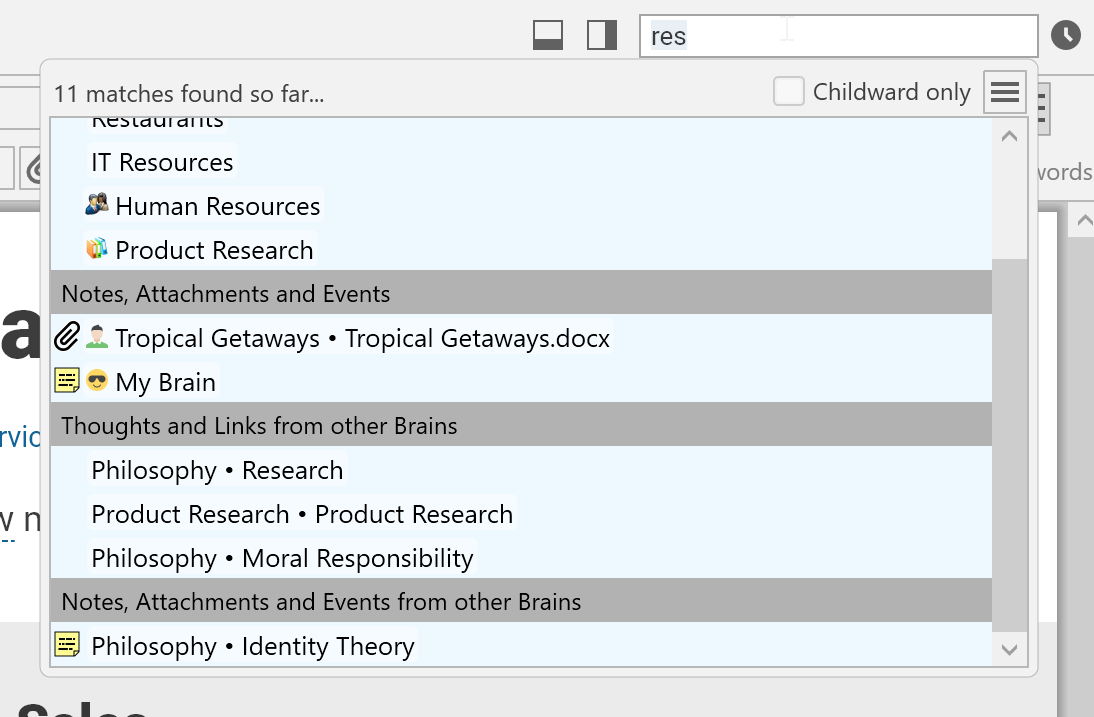Choose Product Research • Product Research result

click(302, 514)
